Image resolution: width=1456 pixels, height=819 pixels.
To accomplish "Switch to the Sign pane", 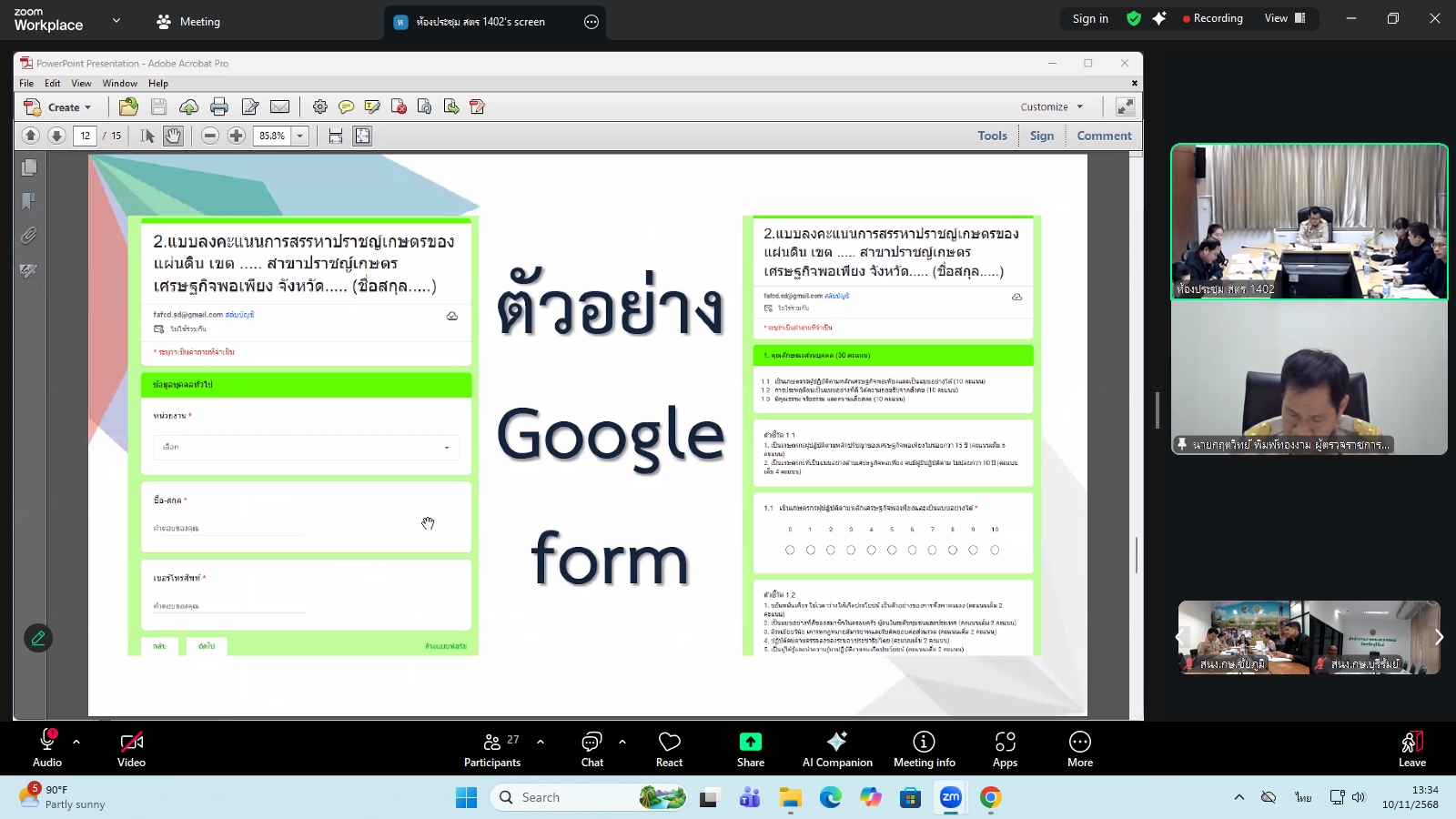I will 1041,135.
